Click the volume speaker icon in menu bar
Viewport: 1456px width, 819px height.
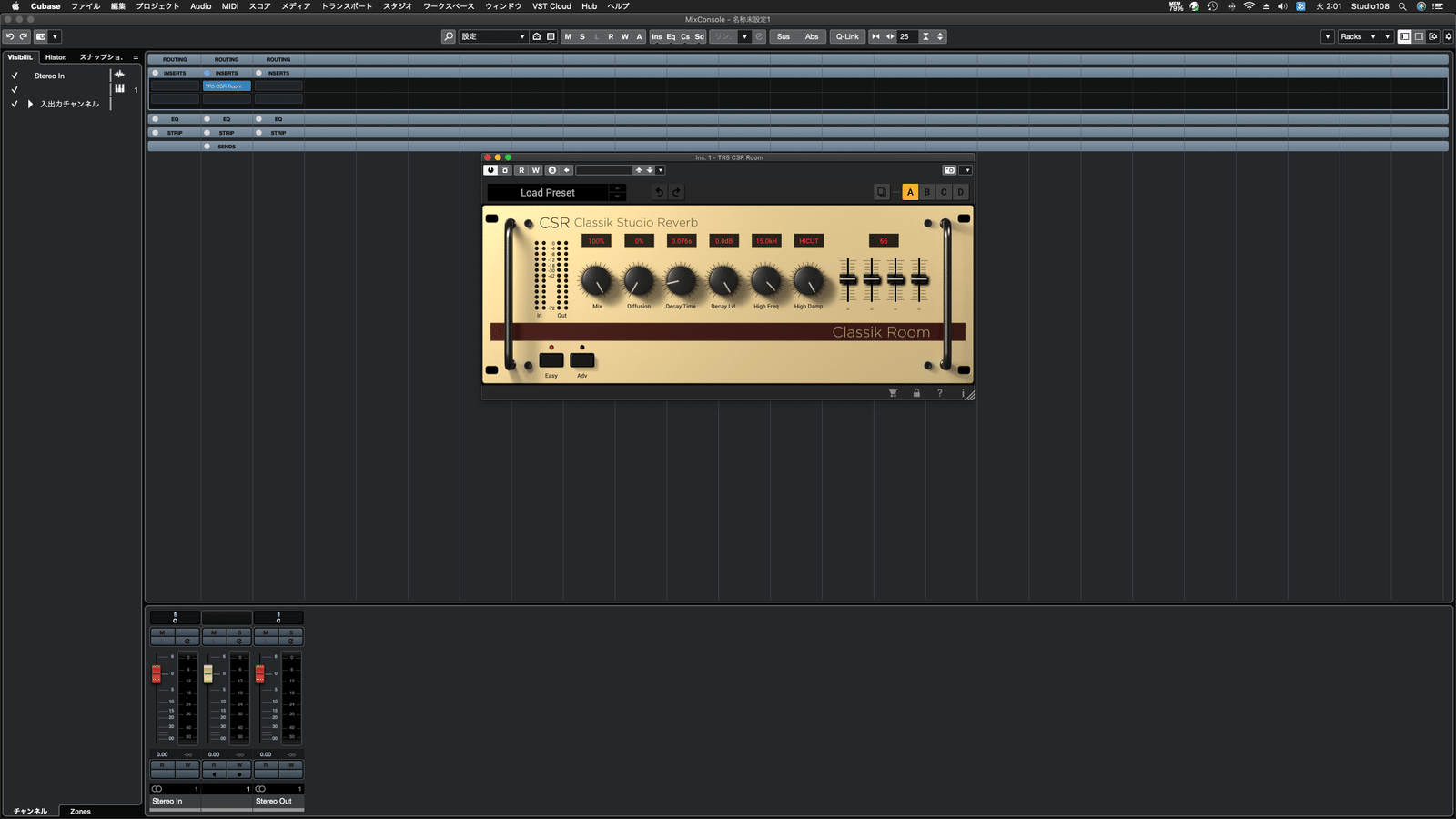pyautogui.click(x=1282, y=6)
